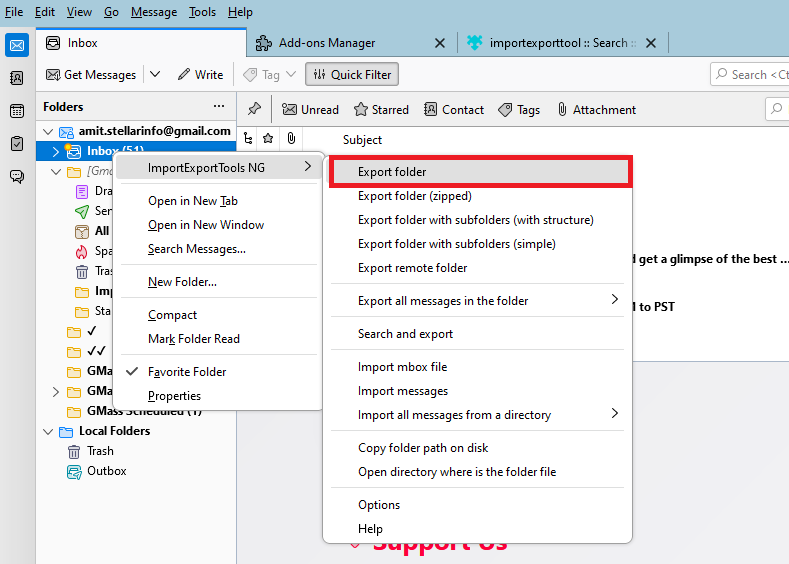Select the folder named with single checkmark

coord(82,331)
